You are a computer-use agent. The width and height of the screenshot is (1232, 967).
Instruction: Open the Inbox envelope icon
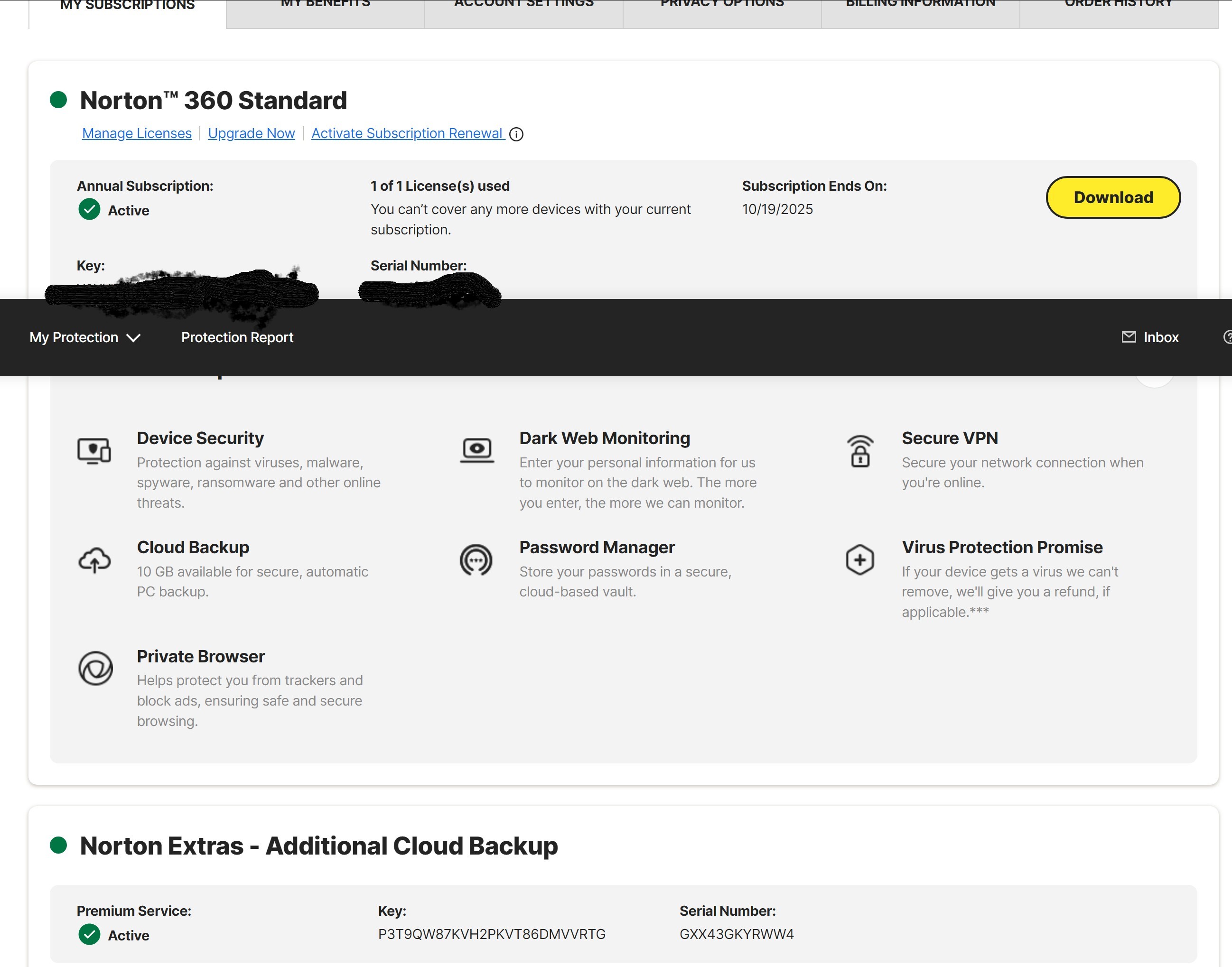1129,337
